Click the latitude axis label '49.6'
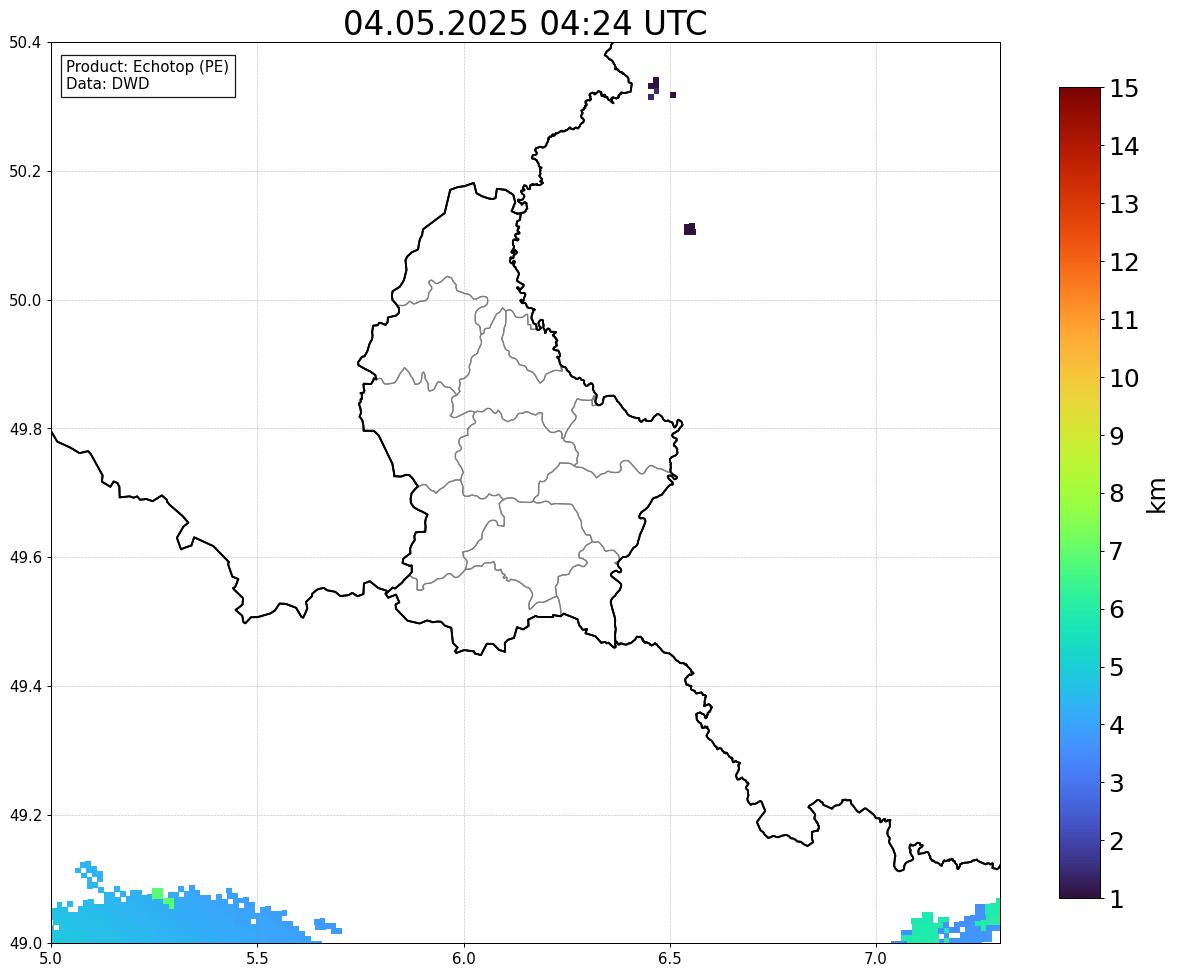The image size is (1178, 976). pyautogui.click(x=25, y=557)
